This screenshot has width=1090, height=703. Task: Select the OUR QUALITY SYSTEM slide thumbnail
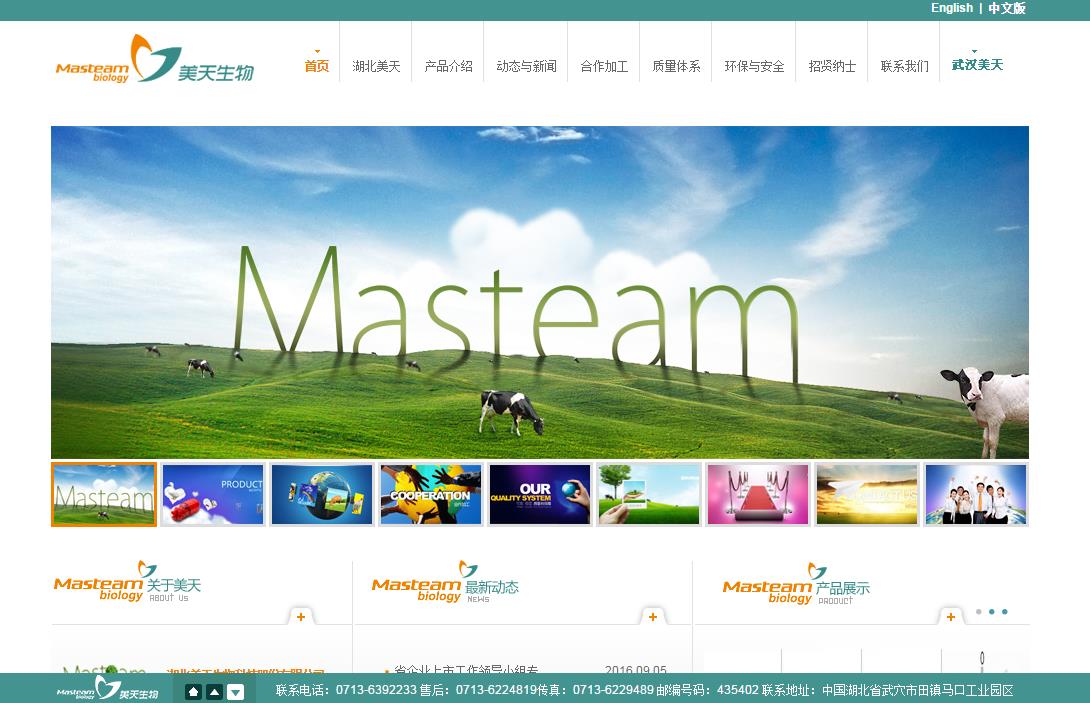point(540,494)
